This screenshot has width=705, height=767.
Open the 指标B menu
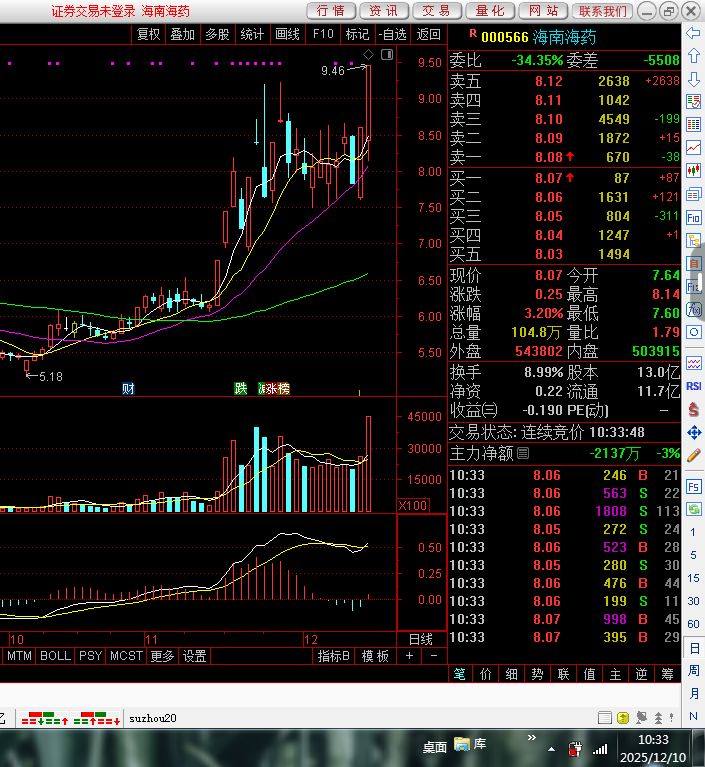coord(334,656)
